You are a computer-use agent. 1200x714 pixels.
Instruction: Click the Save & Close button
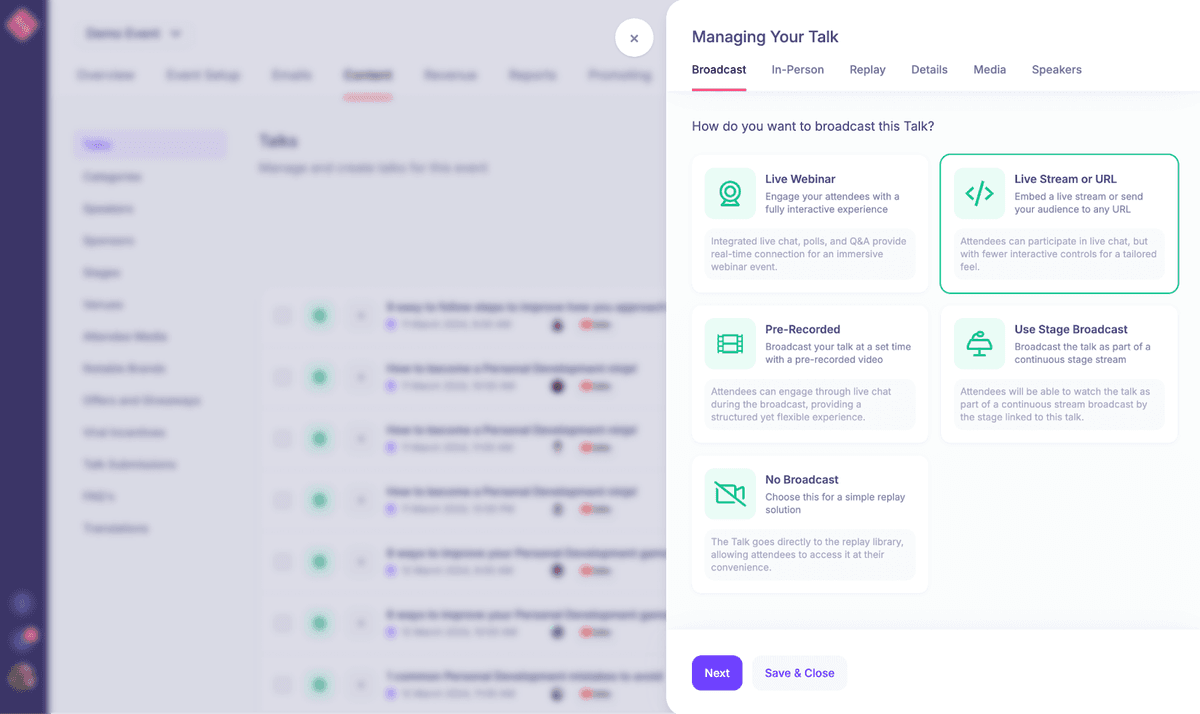(x=799, y=673)
